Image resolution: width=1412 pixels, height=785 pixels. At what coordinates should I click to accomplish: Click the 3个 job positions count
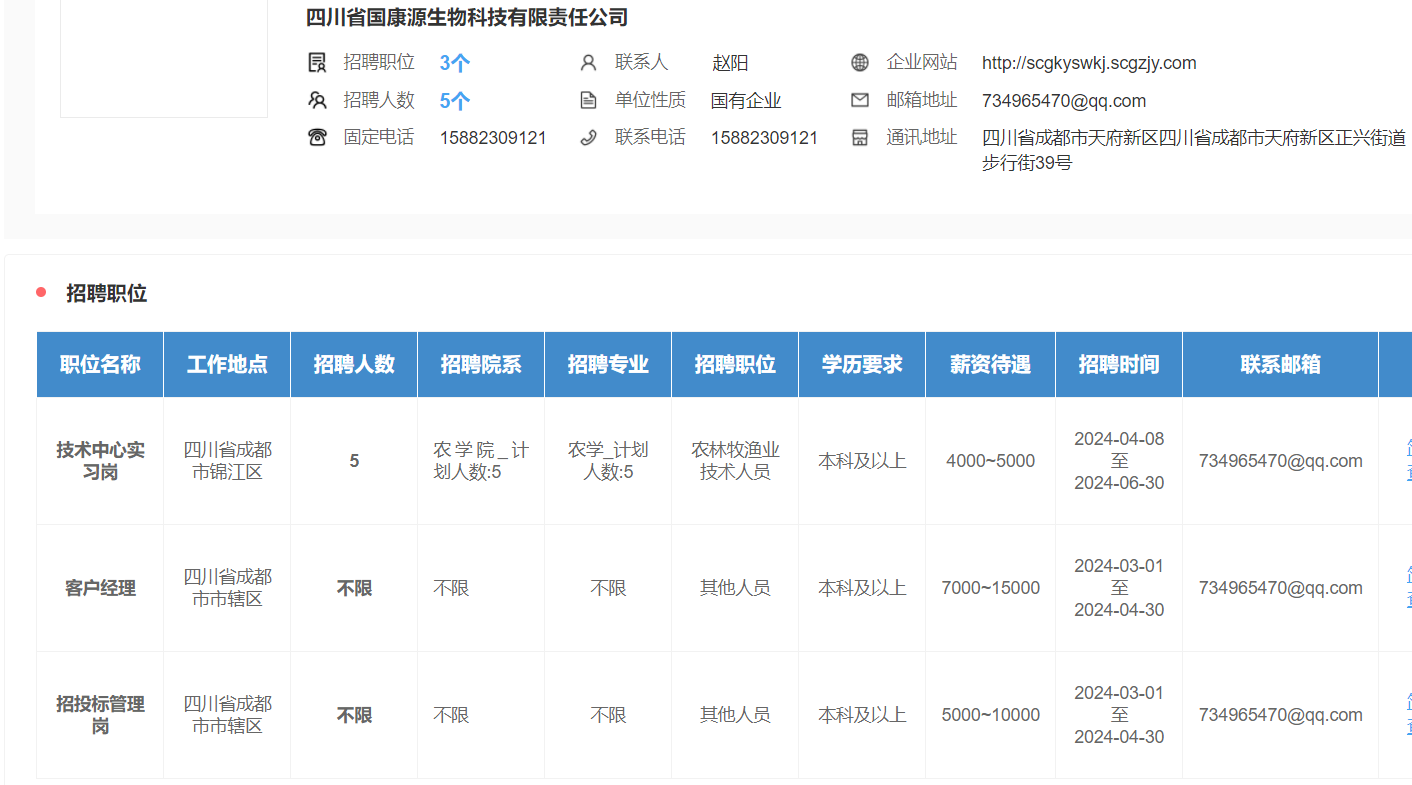click(454, 63)
